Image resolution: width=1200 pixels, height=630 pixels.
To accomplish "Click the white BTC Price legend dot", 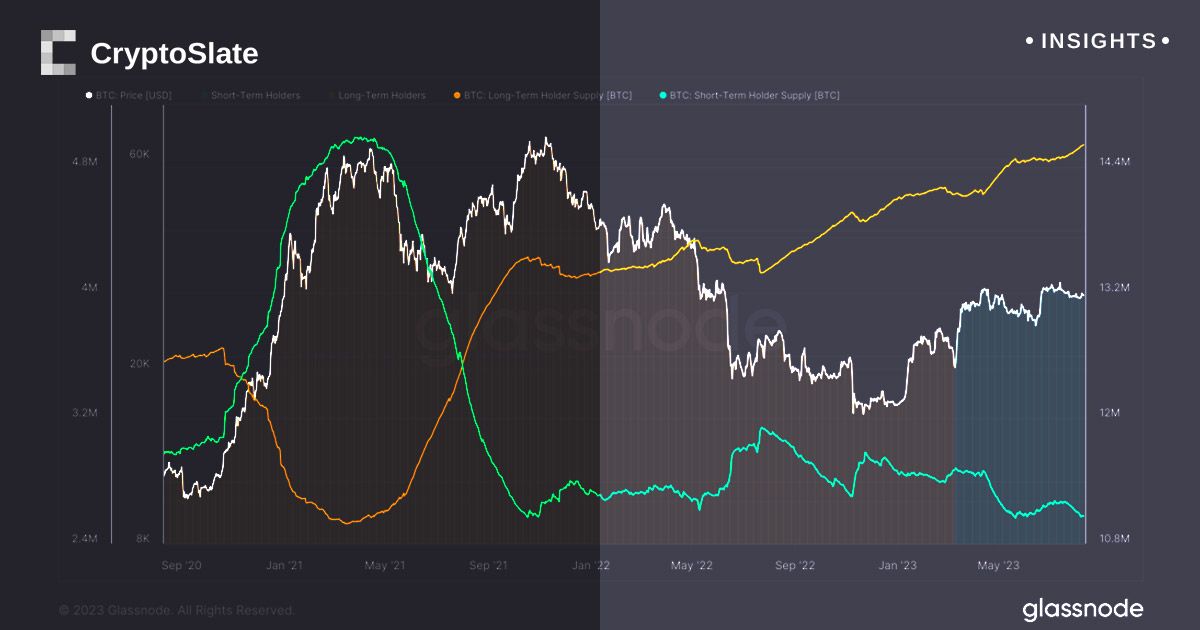I will 89,96.
